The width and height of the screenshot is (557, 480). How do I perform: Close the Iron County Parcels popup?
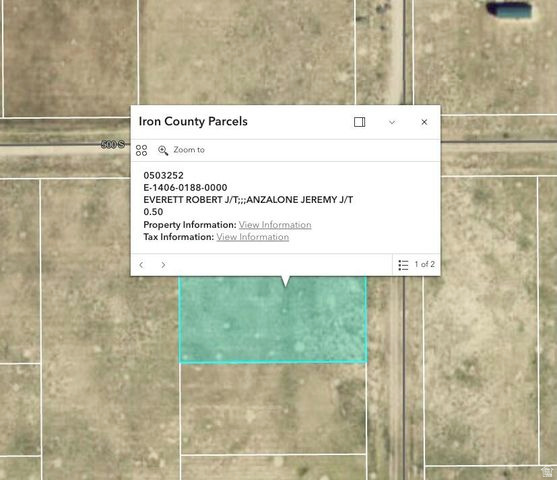coord(424,122)
